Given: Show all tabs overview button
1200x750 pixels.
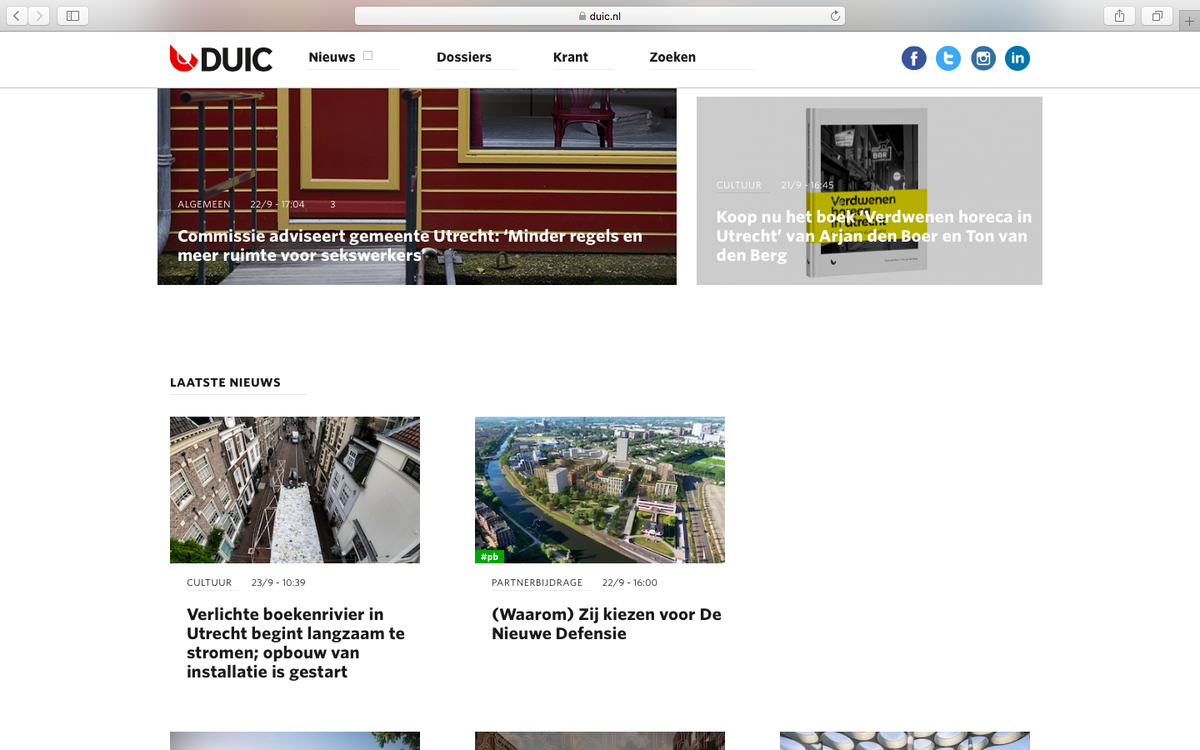Looking at the screenshot, I should [1157, 15].
